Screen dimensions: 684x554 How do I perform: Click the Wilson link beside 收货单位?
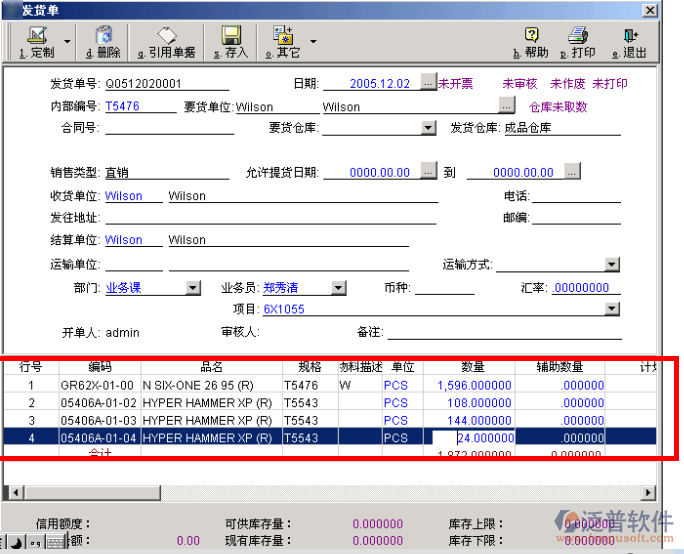tap(124, 197)
